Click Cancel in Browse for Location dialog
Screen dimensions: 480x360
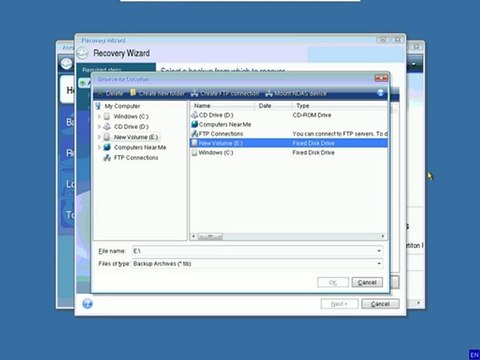click(367, 282)
